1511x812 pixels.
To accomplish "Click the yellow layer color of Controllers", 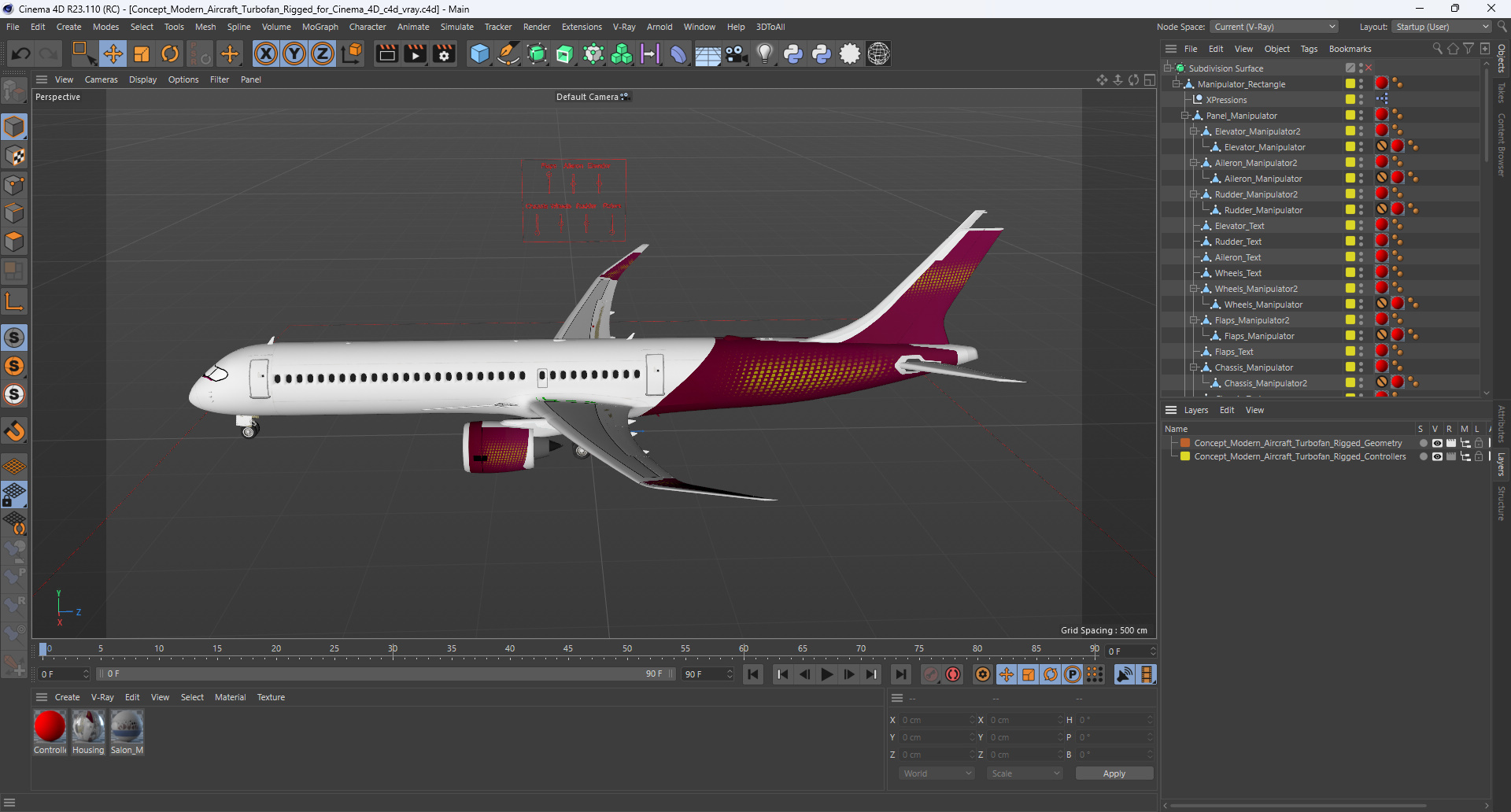I will pyautogui.click(x=1185, y=456).
